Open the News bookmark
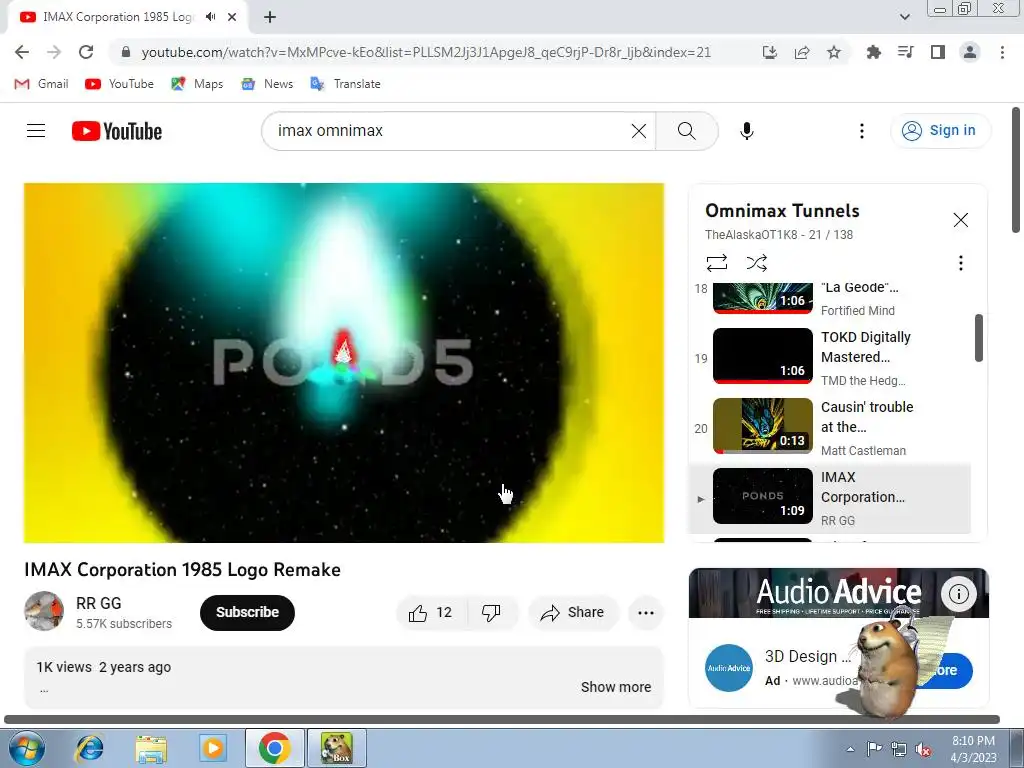This screenshot has height=768, width=1024. tap(267, 84)
